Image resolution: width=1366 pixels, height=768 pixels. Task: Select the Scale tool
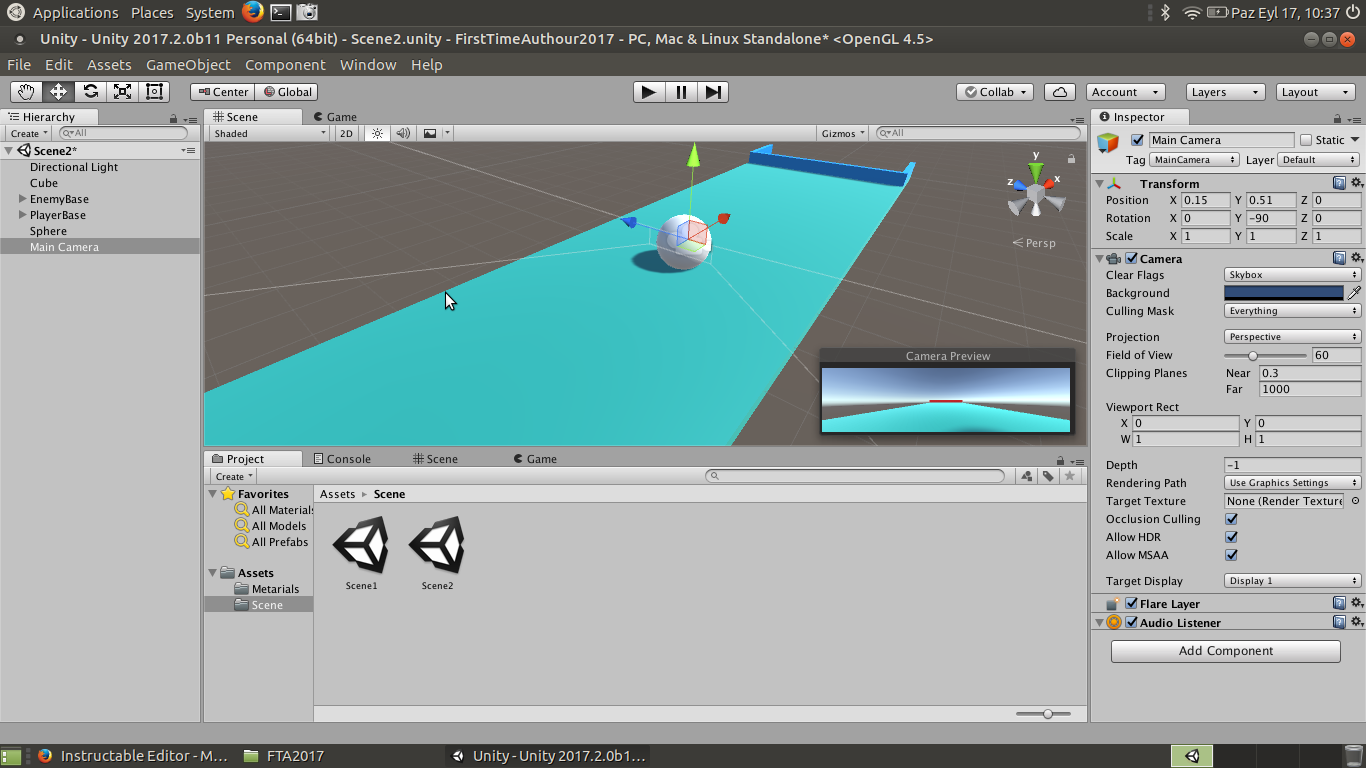122,92
